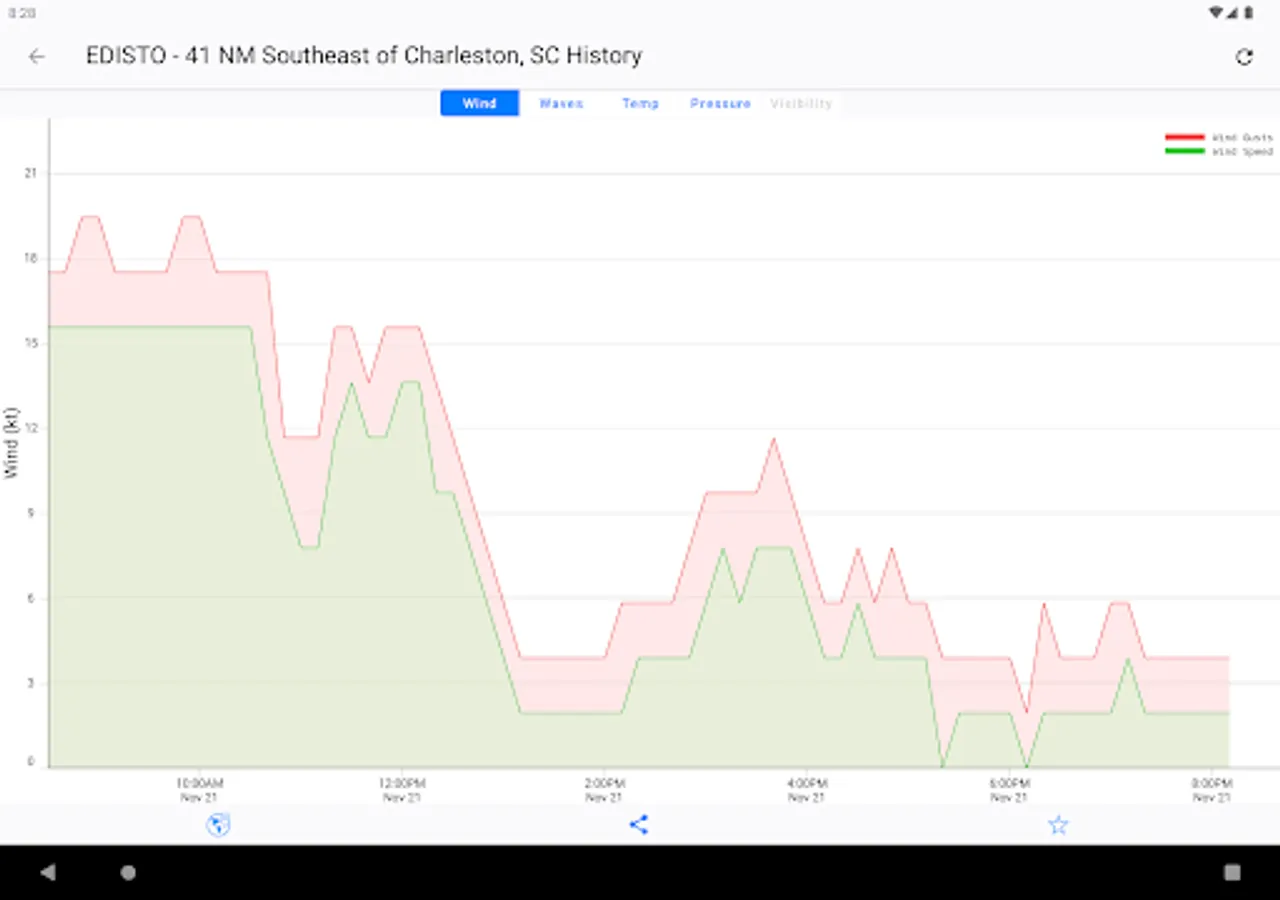1280x900 pixels.
Task: Click the red Wind Gusts legend swatch
Action: (1185, 137)
